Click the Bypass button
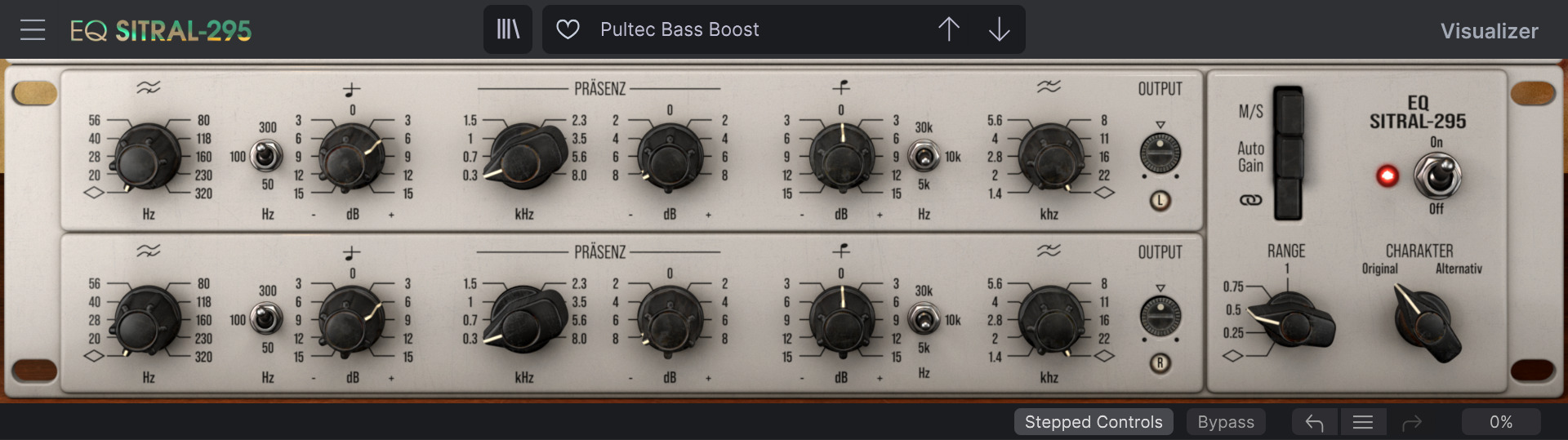The image size is (1568, 440). [1226, 422]
